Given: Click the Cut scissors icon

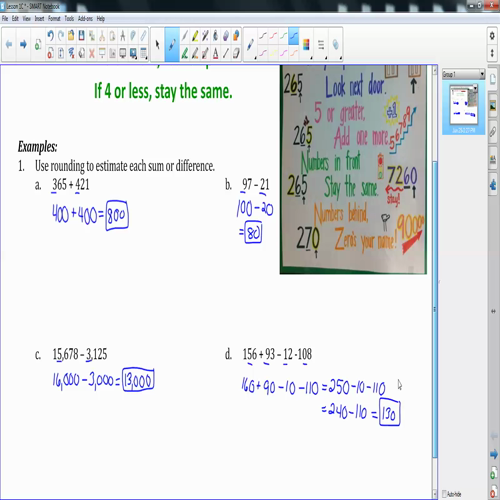Looking at the screenshot, I should [x=102, y=35].
